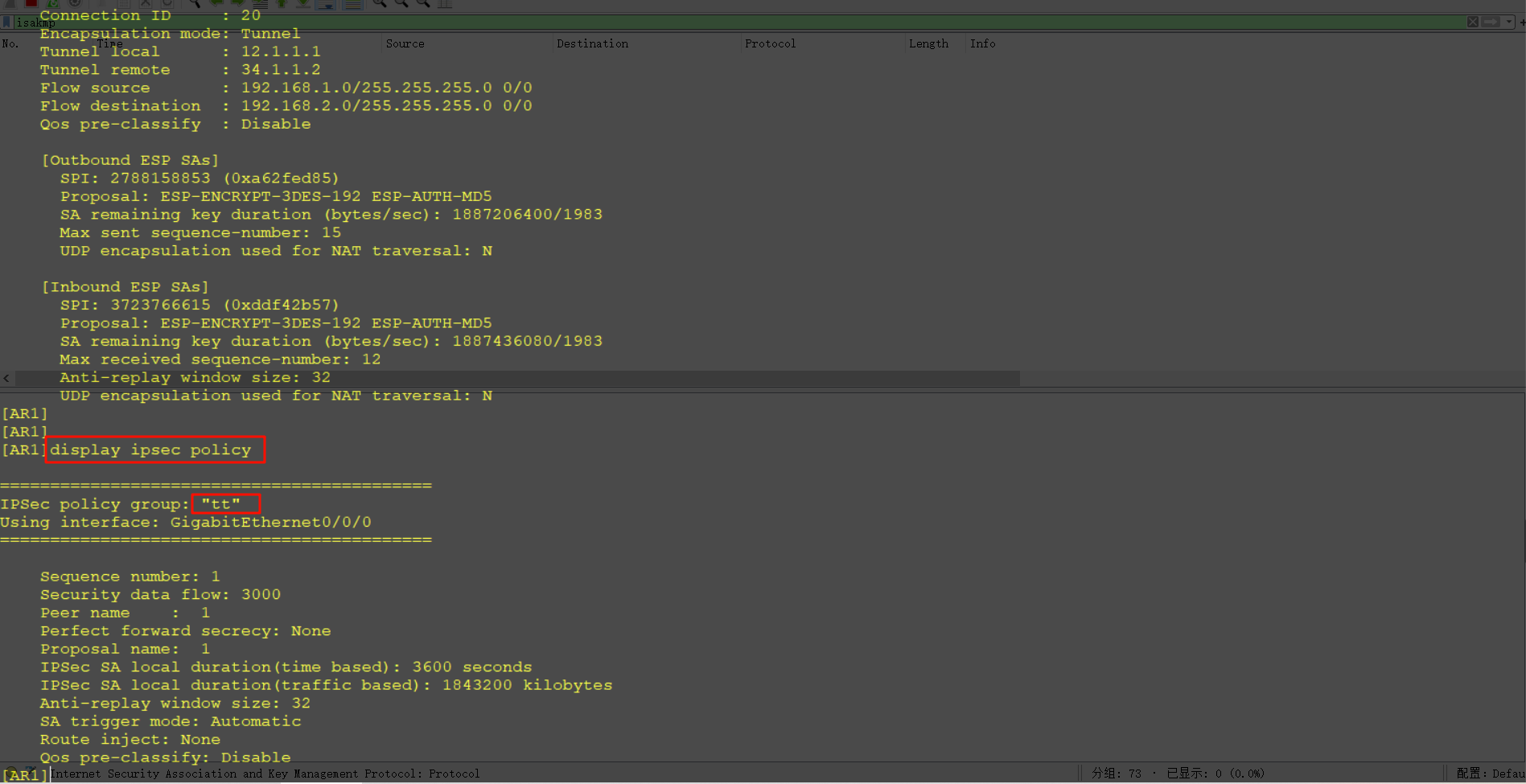1526x784 pixels.
Task: Jump to the last packet
Action: (x=302, y=4)
